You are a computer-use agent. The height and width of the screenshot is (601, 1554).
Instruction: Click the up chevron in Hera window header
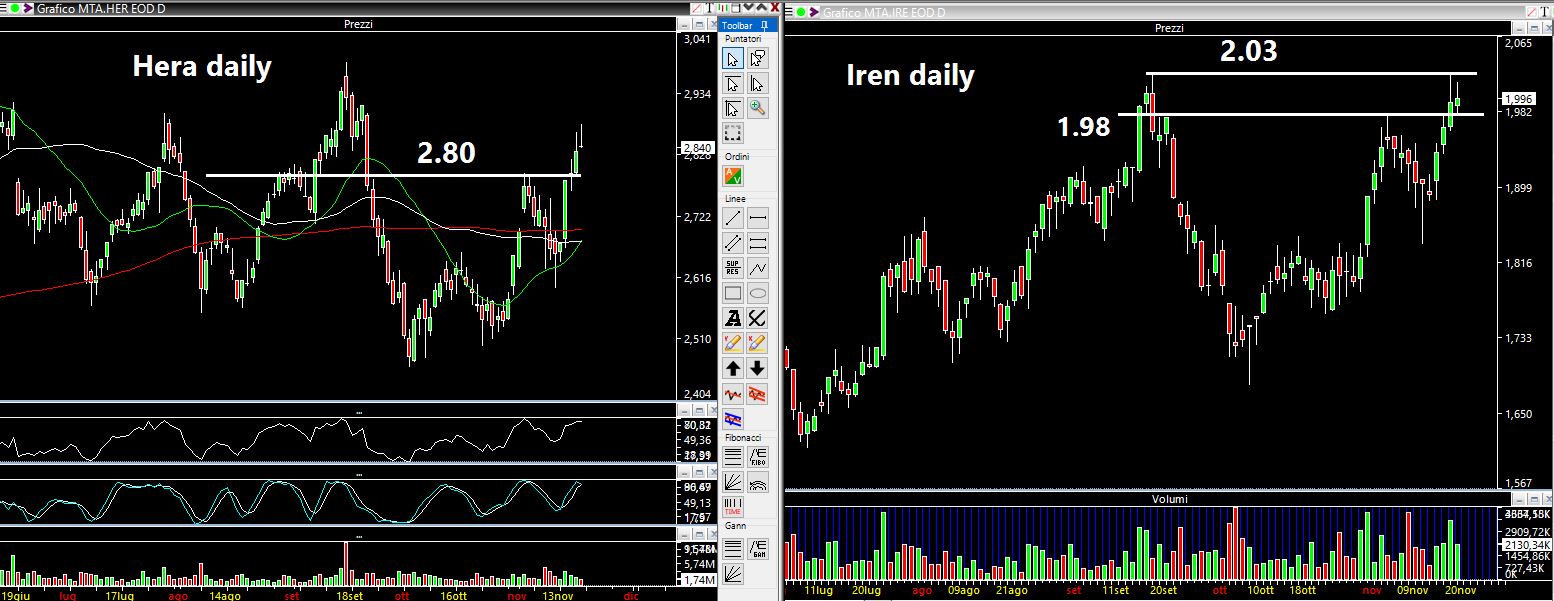click(x=760, y=6)
